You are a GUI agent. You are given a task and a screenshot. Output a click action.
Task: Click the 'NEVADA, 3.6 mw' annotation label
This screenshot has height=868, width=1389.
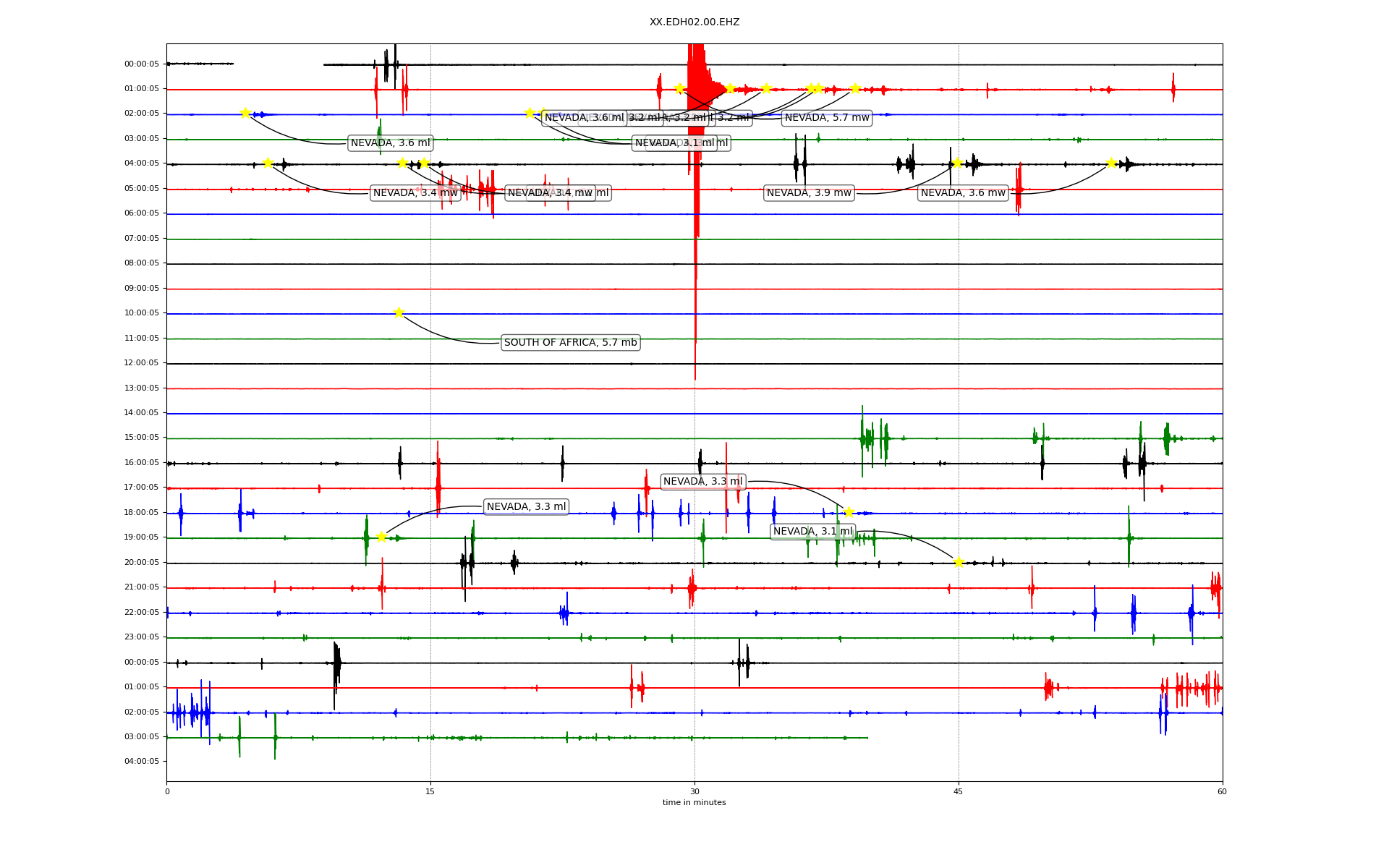[x=963, y=193]
